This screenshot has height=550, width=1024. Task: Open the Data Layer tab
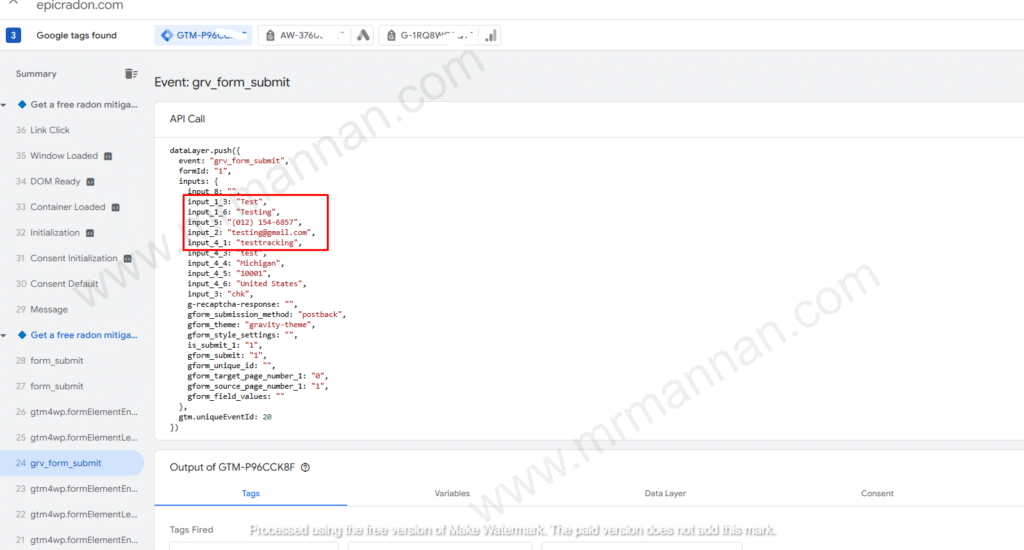click(663, 494)
